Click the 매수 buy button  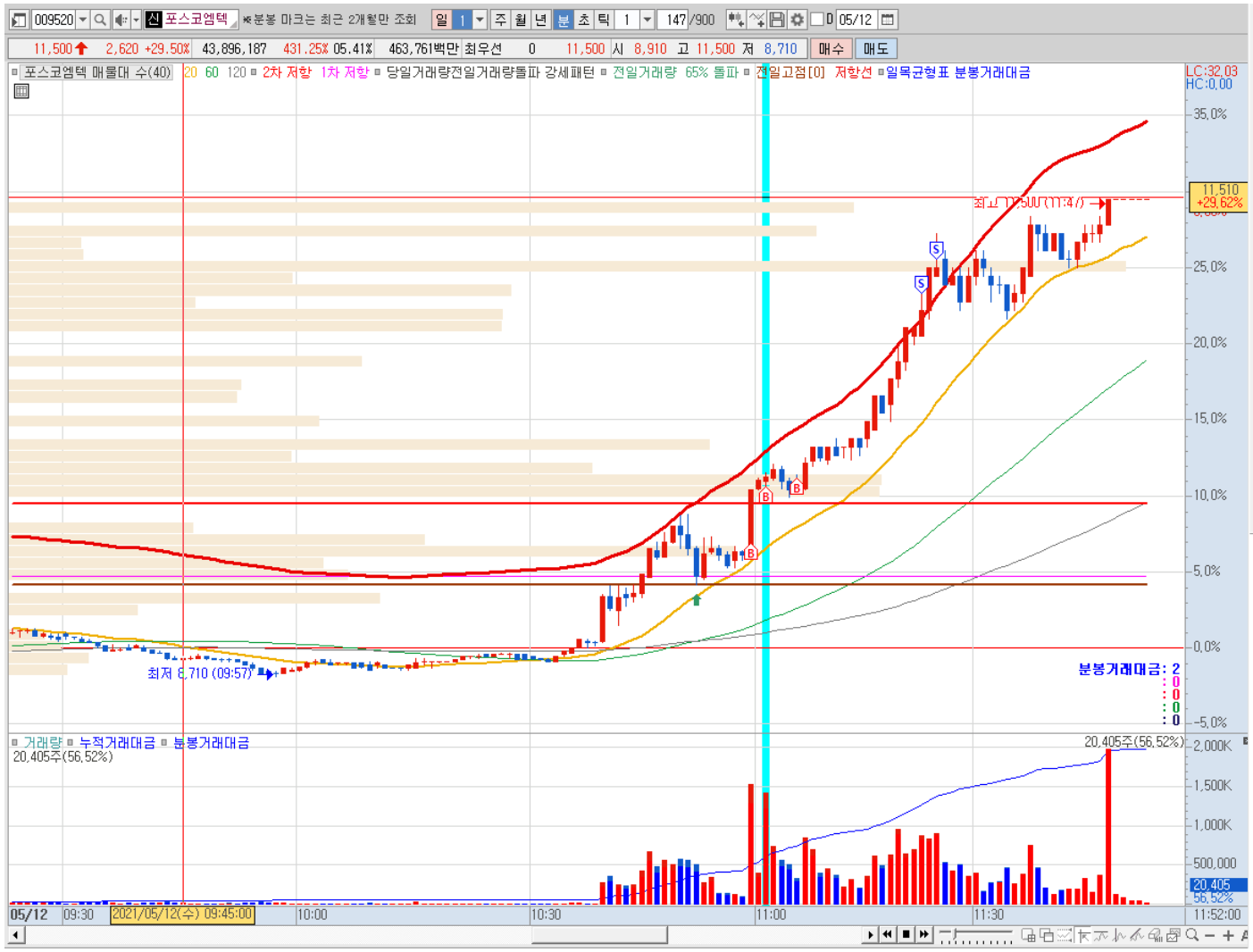831,49
